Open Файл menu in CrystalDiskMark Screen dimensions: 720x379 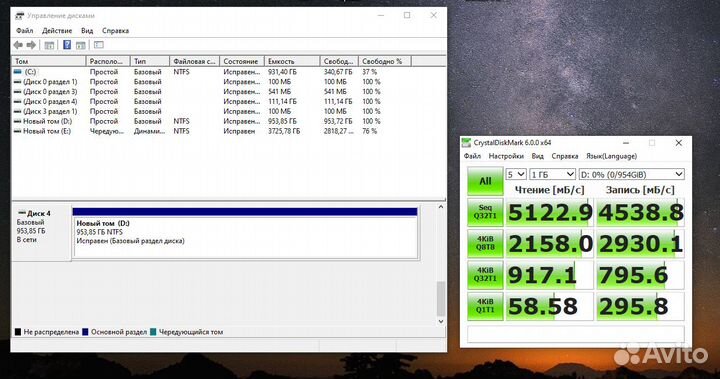pyautogui.click(x=472, y=156)
